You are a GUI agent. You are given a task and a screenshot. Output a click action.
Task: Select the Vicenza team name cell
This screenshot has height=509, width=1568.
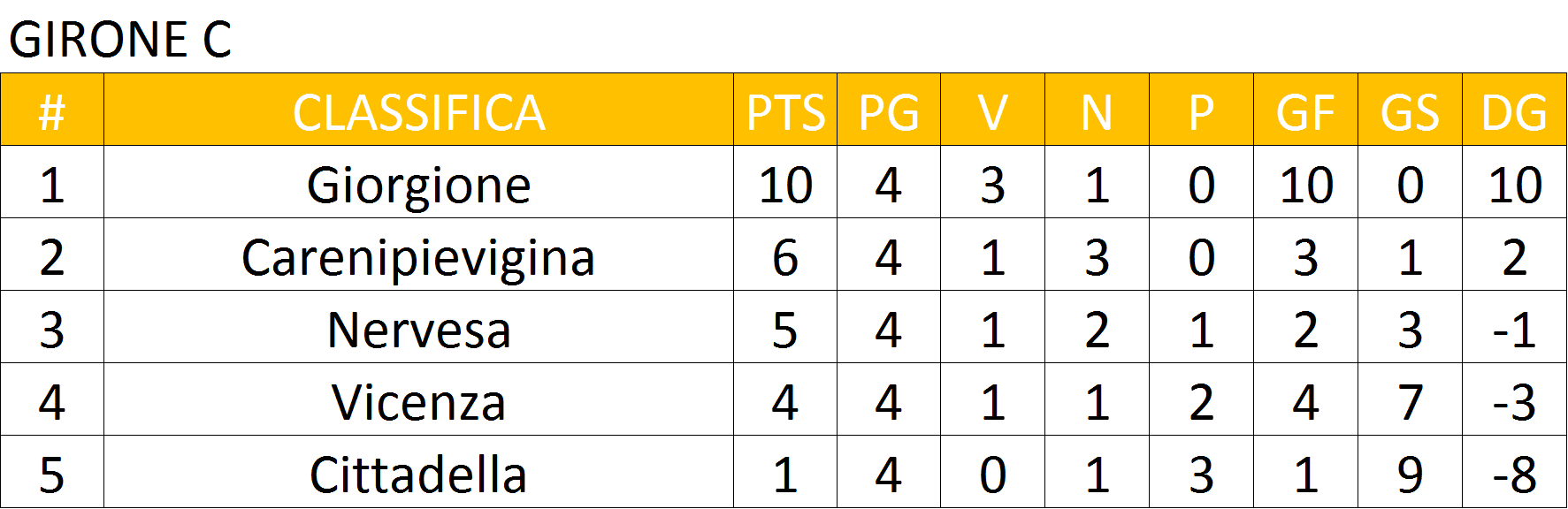click(x=418, y=399)
